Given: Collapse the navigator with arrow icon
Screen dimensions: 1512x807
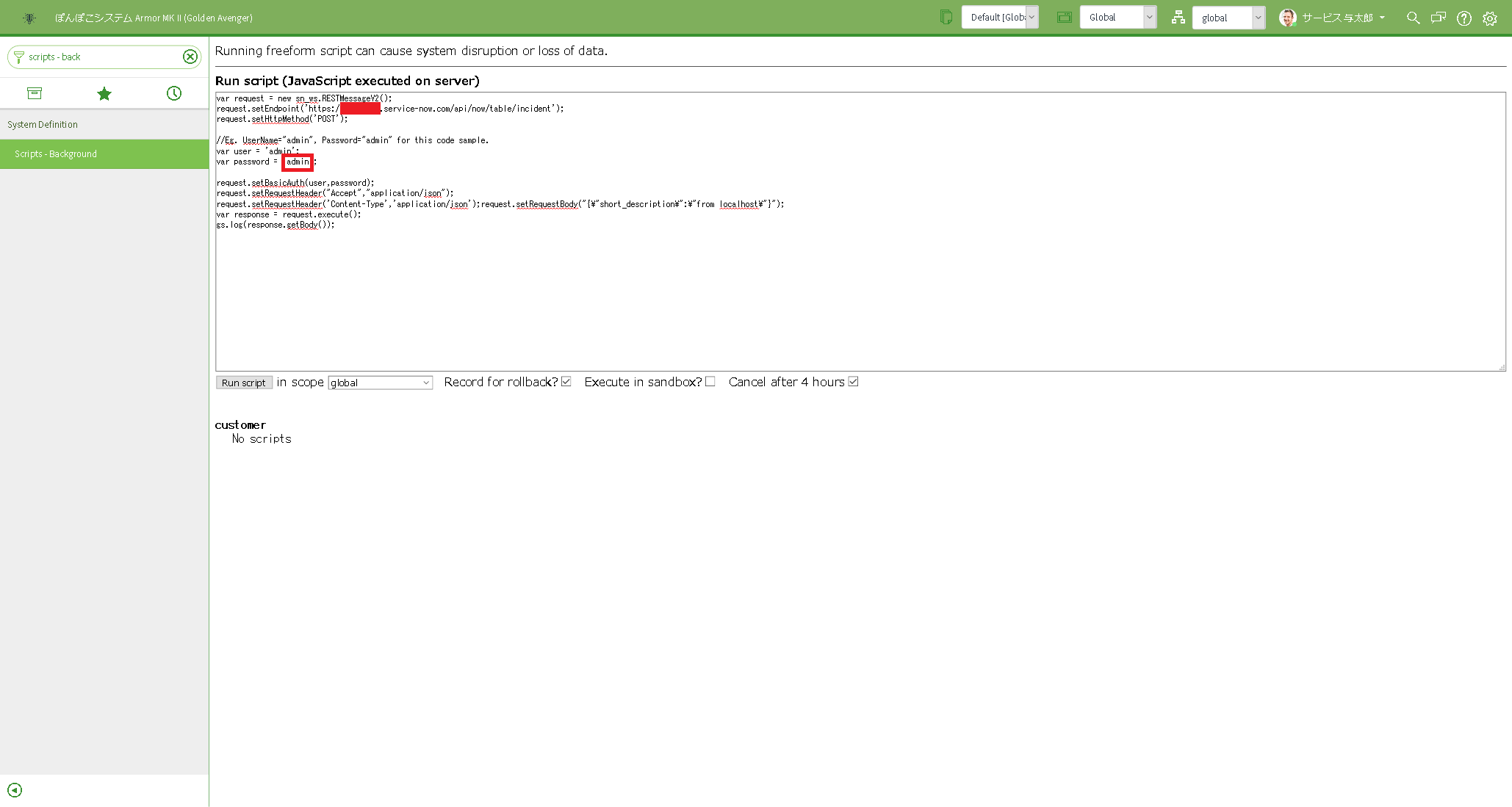Looking at the screenshot, I should (x=15, y=790).
